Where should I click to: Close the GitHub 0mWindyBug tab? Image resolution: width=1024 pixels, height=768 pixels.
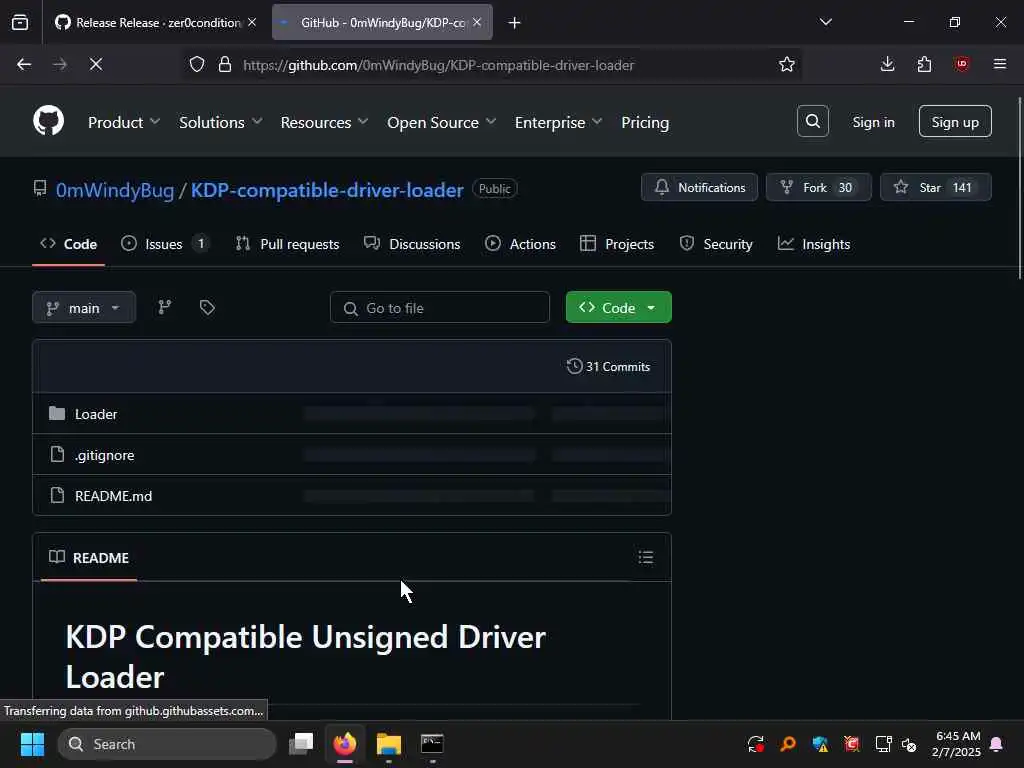[477, 22]
